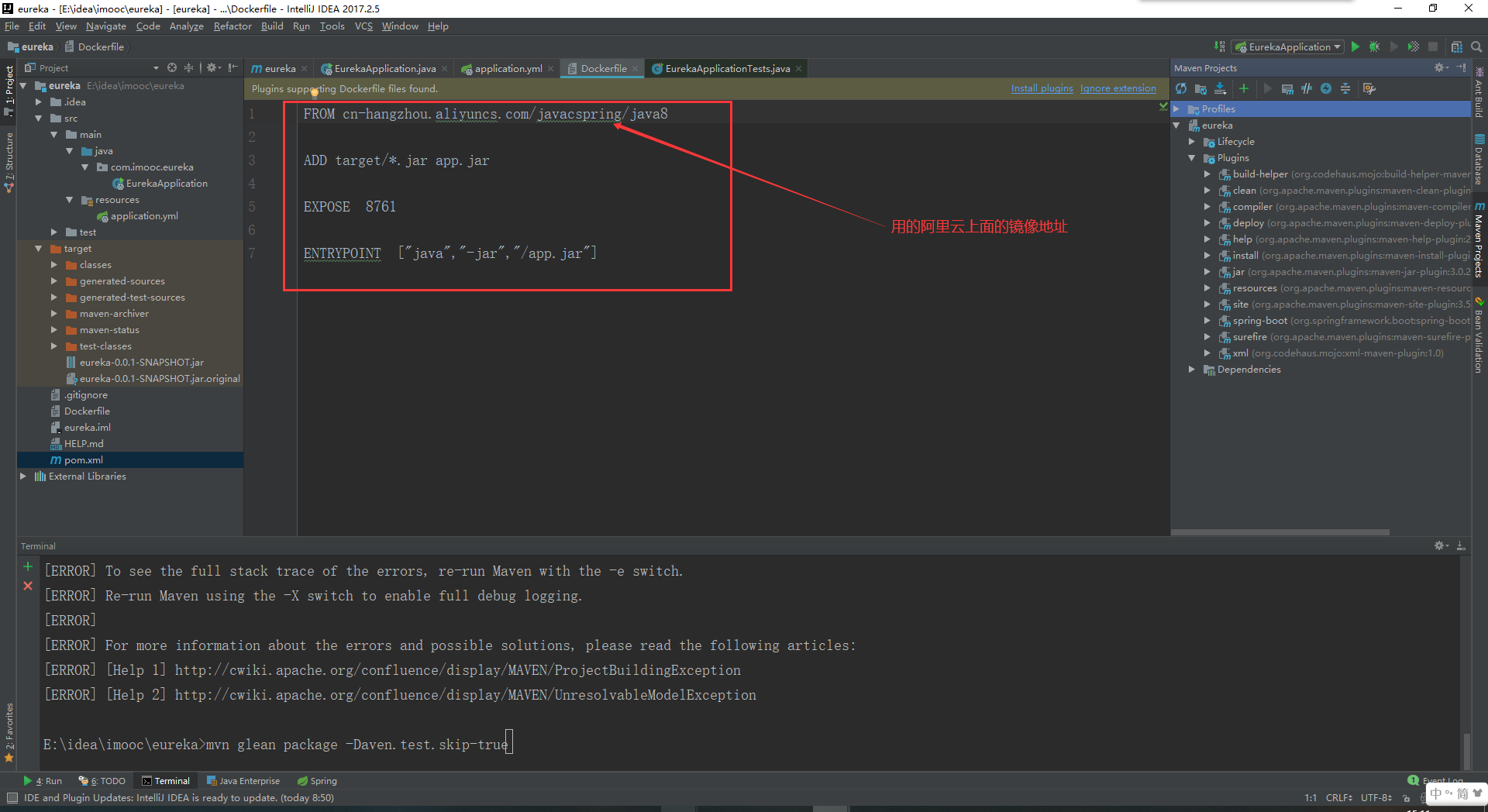Click the Ignore extension link

[1118, 88]
